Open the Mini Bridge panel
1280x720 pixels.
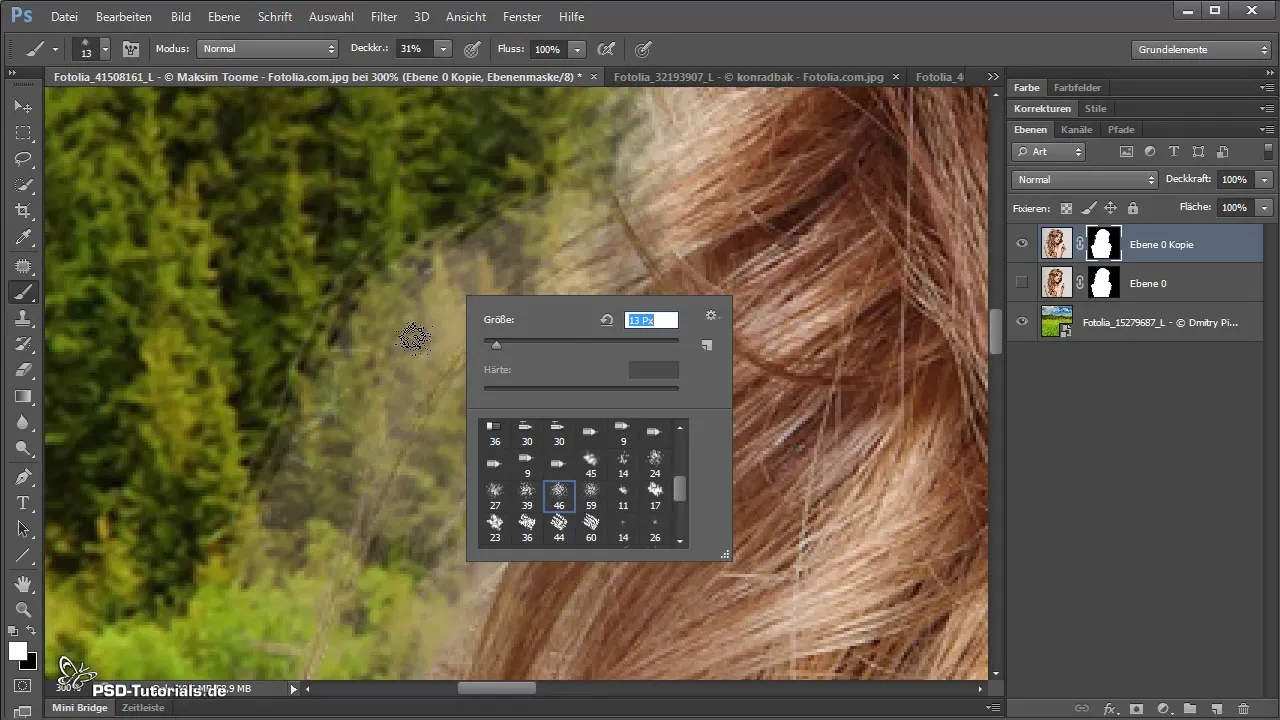click(80, 708)
